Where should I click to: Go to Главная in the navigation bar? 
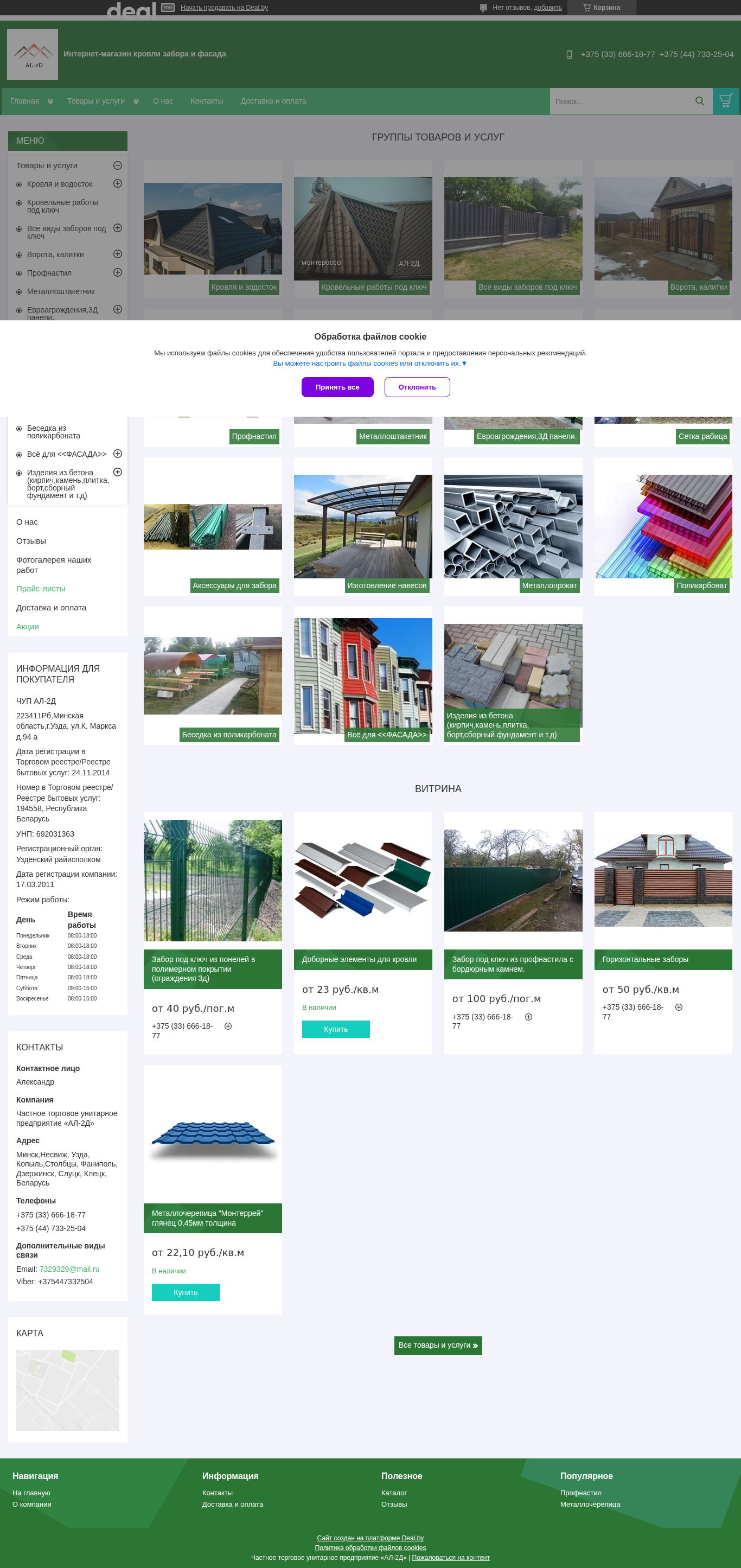point(24,101)
